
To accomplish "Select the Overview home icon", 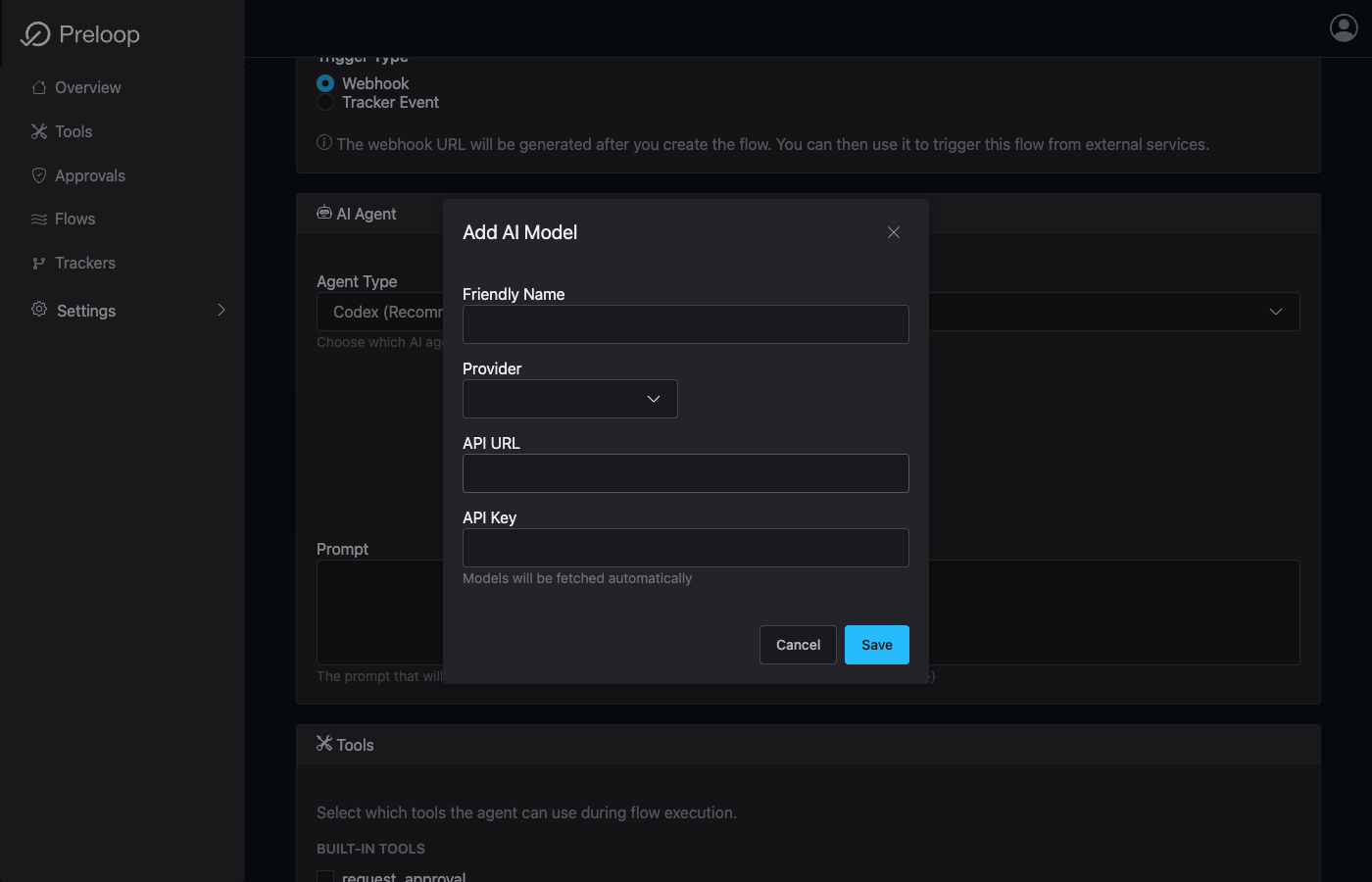I will [x=38, y=87].
